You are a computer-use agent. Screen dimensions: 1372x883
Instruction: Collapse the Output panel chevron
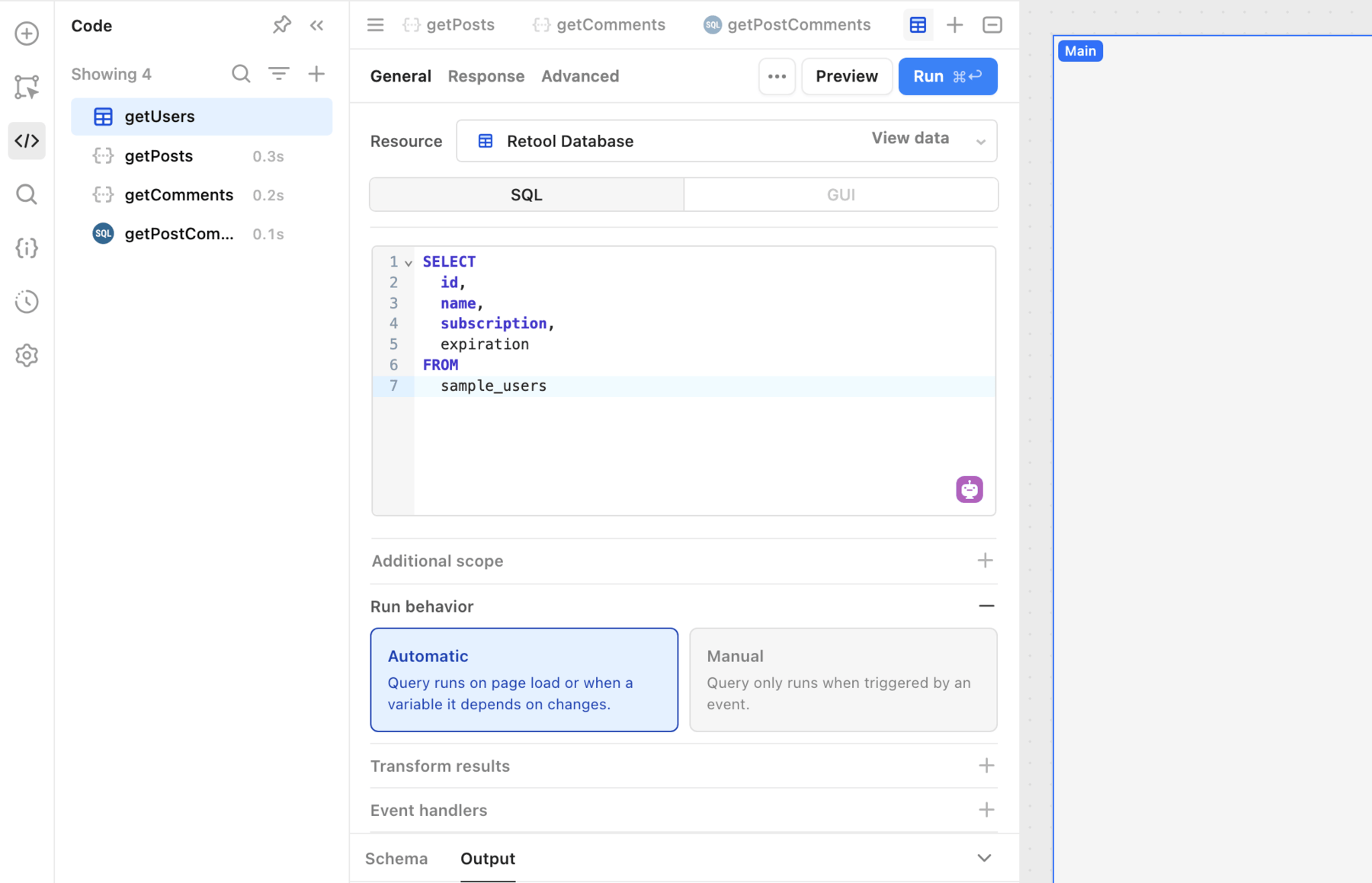coord(984,859)
